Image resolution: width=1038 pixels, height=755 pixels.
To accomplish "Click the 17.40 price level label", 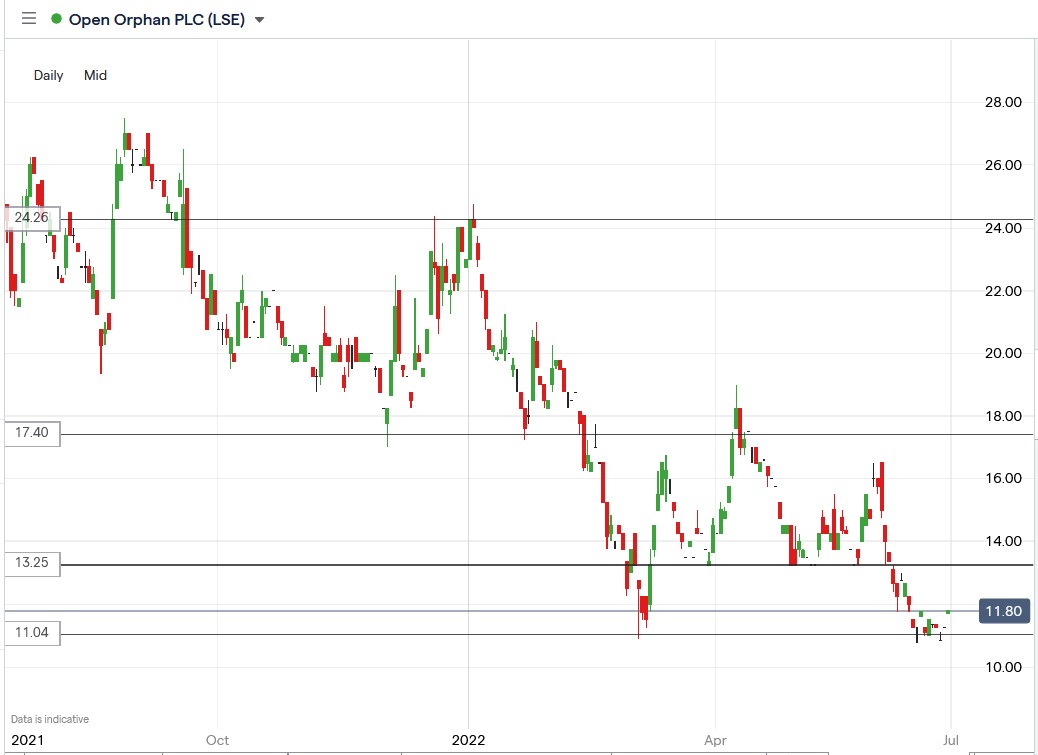I will pos(33,433).
